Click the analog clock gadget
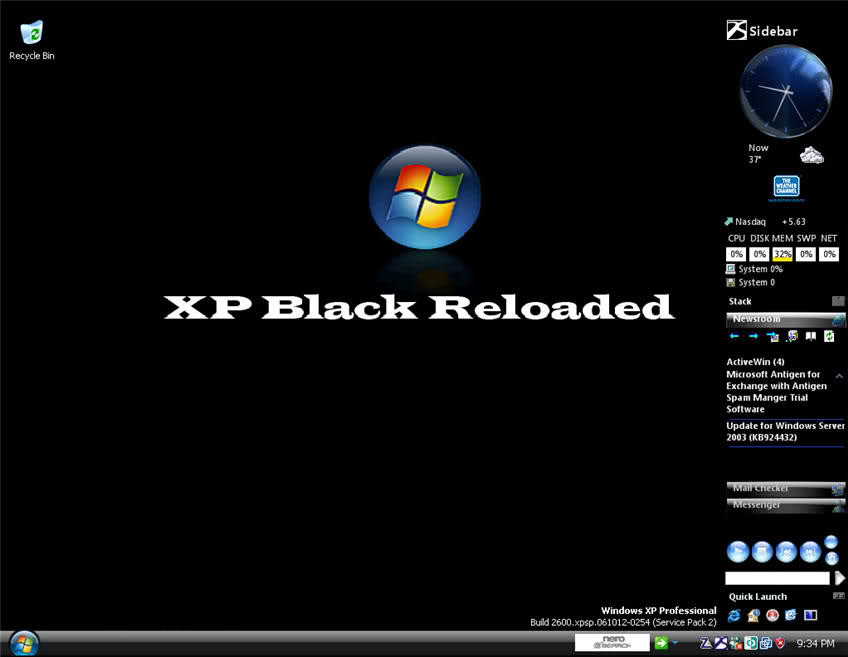This screenshot has width=848, height=657. (x=786, y=91)
